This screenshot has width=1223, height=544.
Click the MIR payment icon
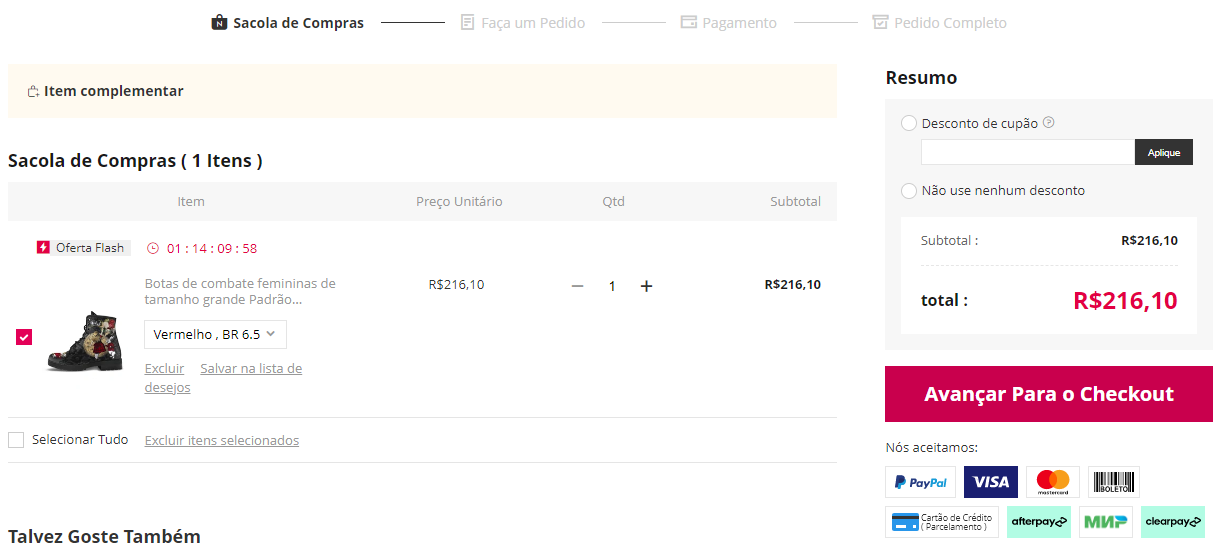1106,521
